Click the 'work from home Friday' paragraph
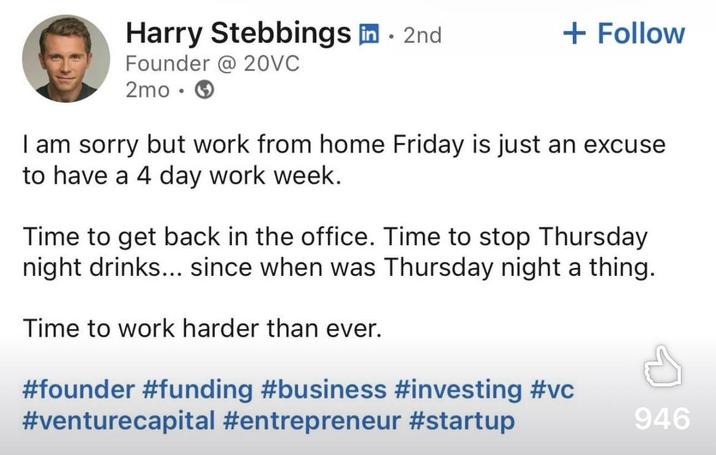 click(344, 160)
